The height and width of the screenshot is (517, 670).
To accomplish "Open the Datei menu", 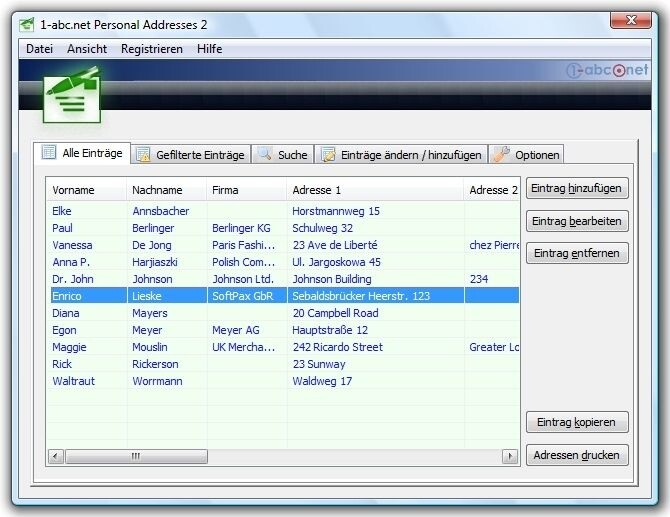I will 39,49.
